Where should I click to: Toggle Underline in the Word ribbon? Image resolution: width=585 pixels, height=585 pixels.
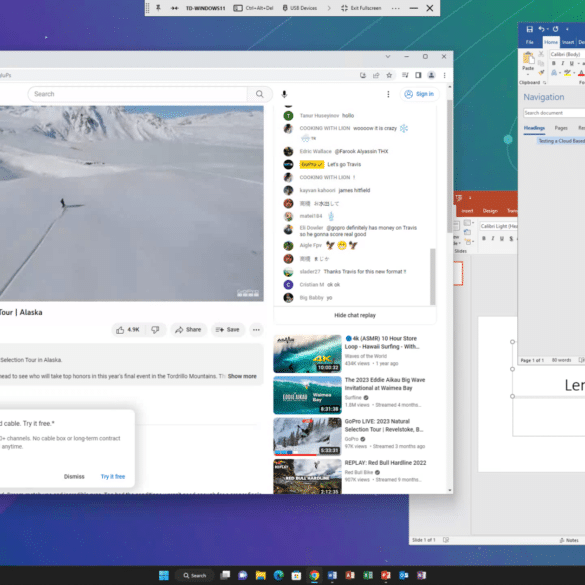[572, 63]
